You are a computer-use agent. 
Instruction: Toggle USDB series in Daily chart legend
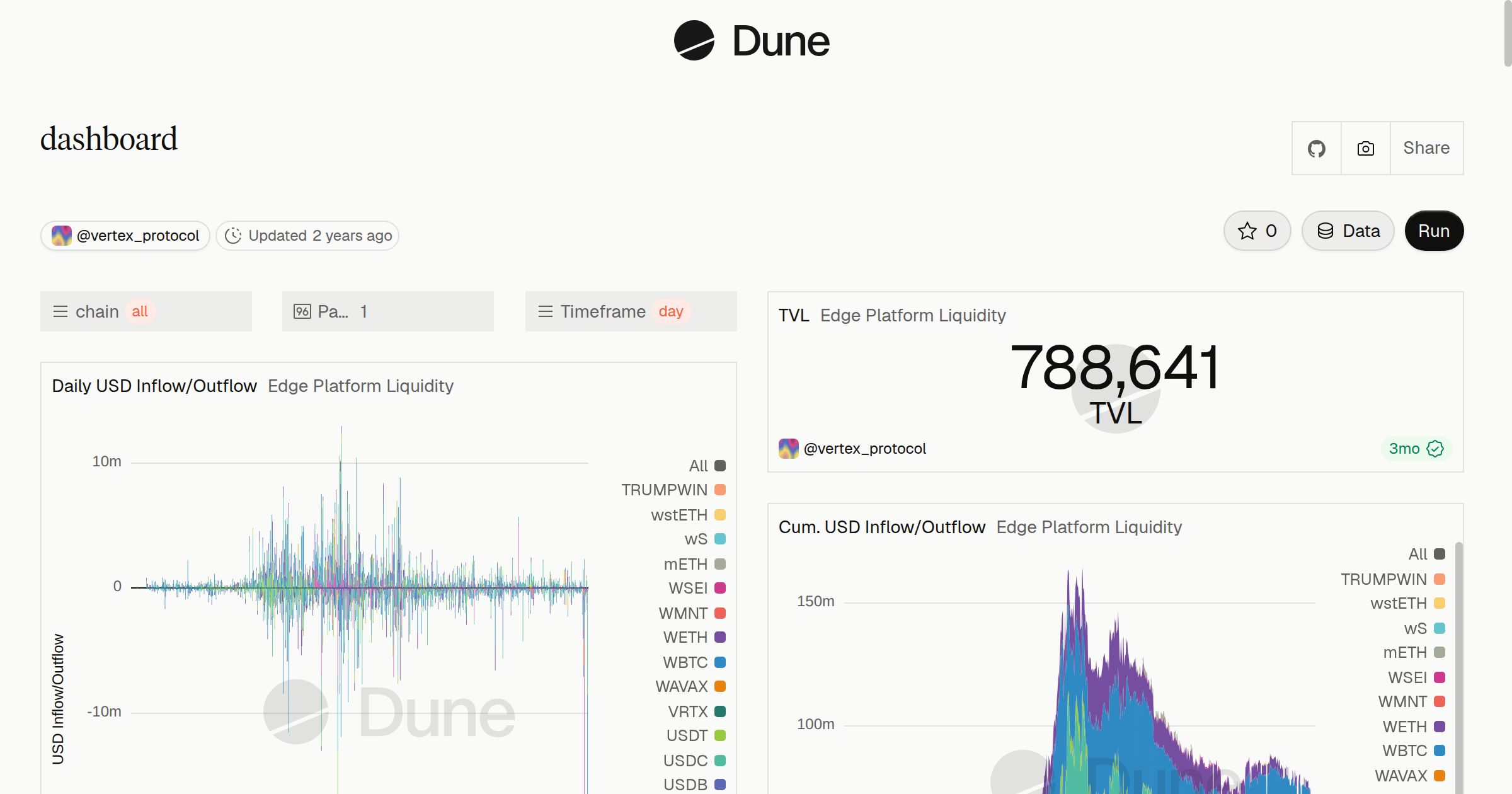[694, 785]
